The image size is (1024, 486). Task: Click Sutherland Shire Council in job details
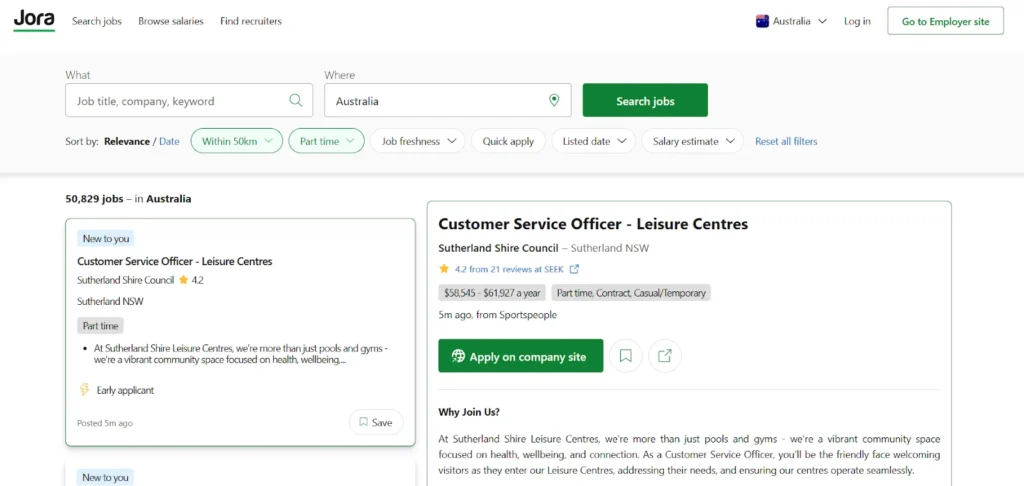coord(498,248)
